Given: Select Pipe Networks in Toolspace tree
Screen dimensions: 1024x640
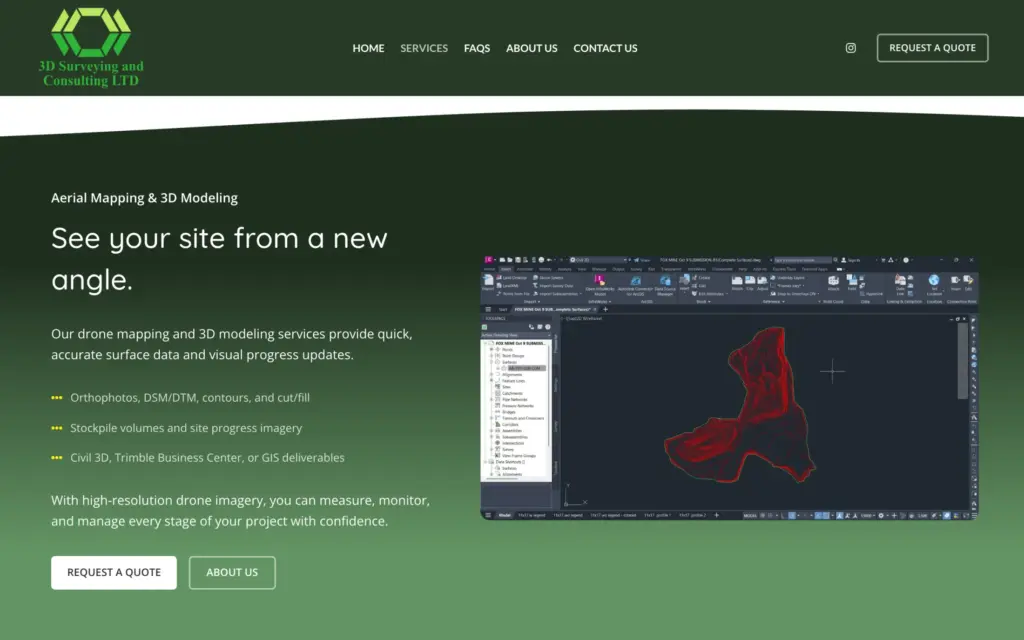Looking at the screenshot, I should click(x=514, y=399).
